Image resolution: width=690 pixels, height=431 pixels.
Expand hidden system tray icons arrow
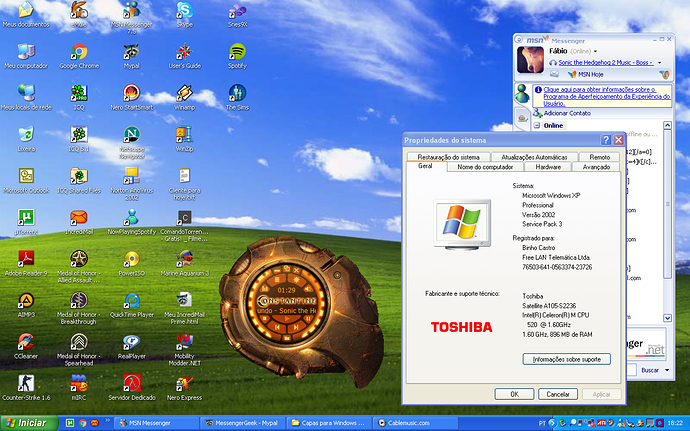(553, 423)
